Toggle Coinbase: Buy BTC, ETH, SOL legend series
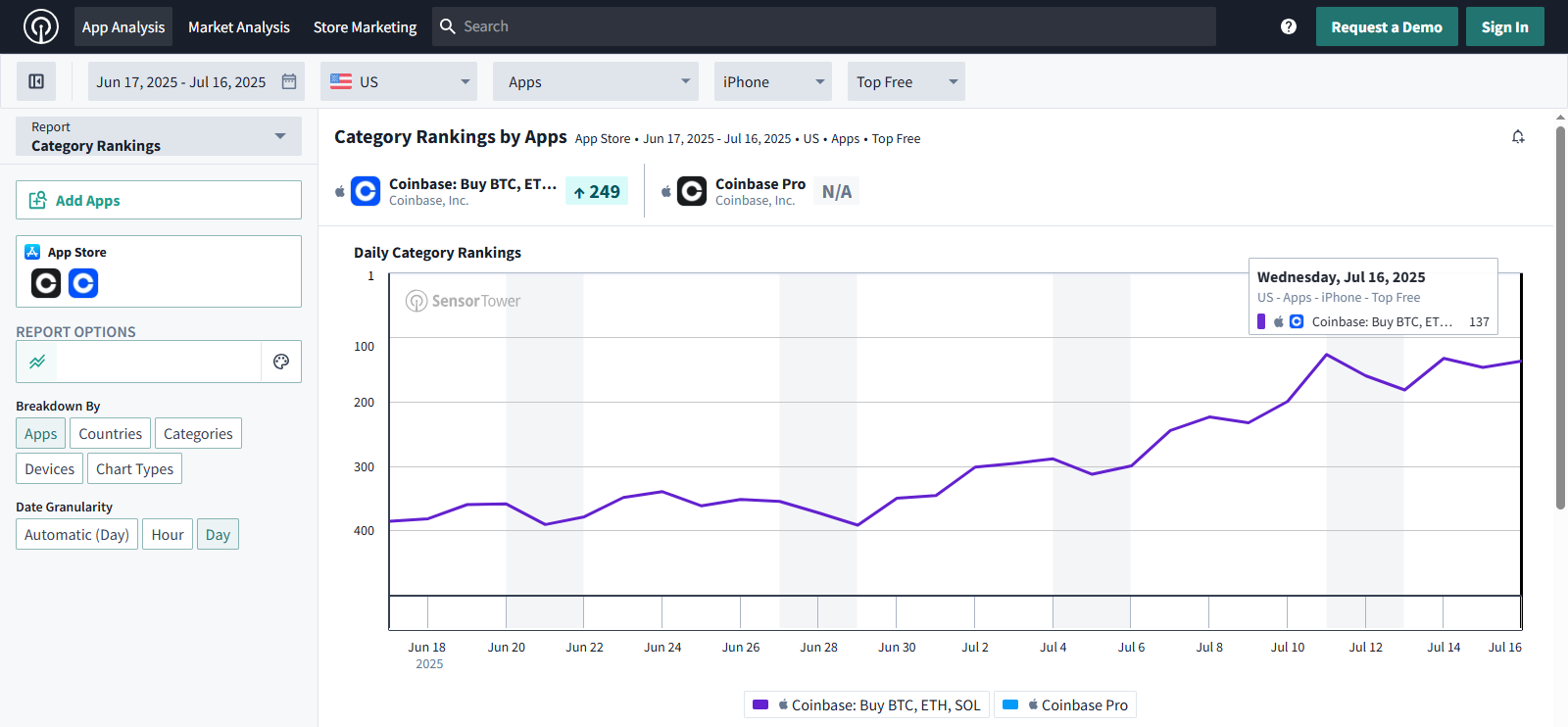This screenshot has width=1568, height=727. [x=866, y=704]
